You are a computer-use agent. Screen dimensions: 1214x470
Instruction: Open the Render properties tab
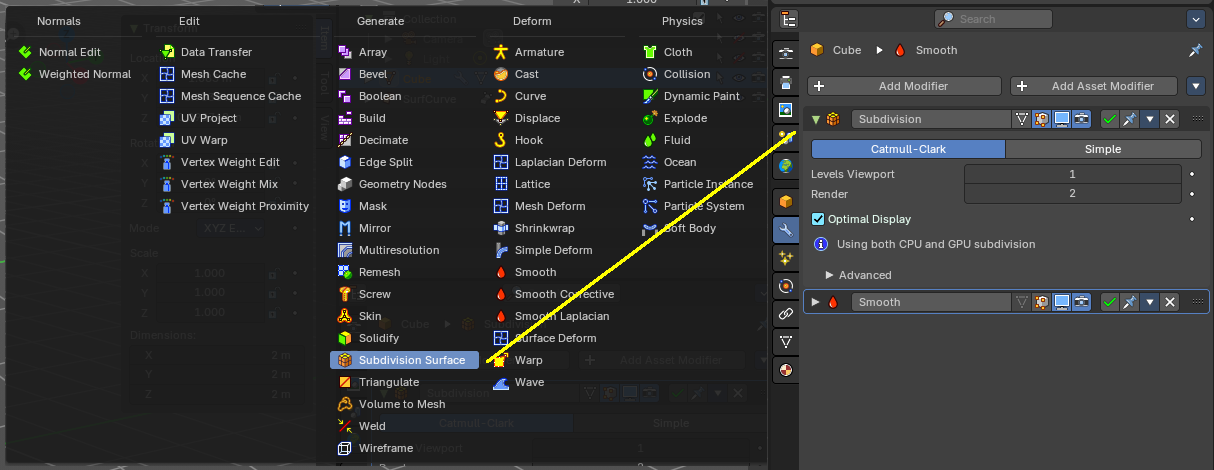[786, 52]
